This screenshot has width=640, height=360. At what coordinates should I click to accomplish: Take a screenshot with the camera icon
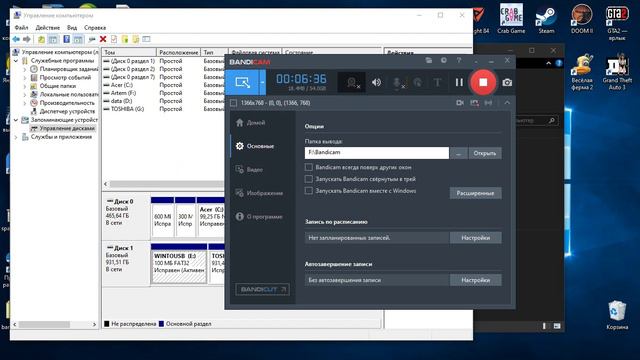point(507,82)
